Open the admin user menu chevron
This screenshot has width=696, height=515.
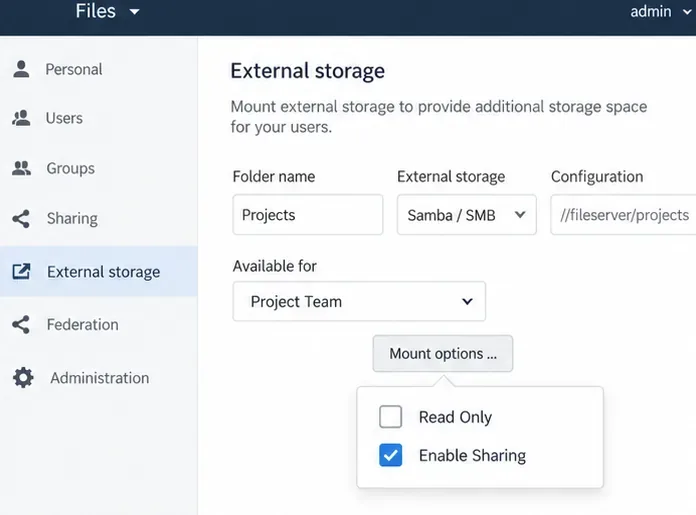pyautogui.click(x=687, y=12)
